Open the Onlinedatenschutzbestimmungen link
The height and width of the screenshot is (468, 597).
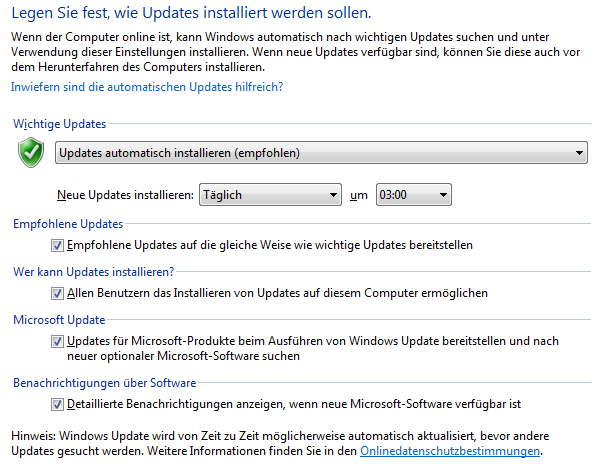(x=450, y=451)
